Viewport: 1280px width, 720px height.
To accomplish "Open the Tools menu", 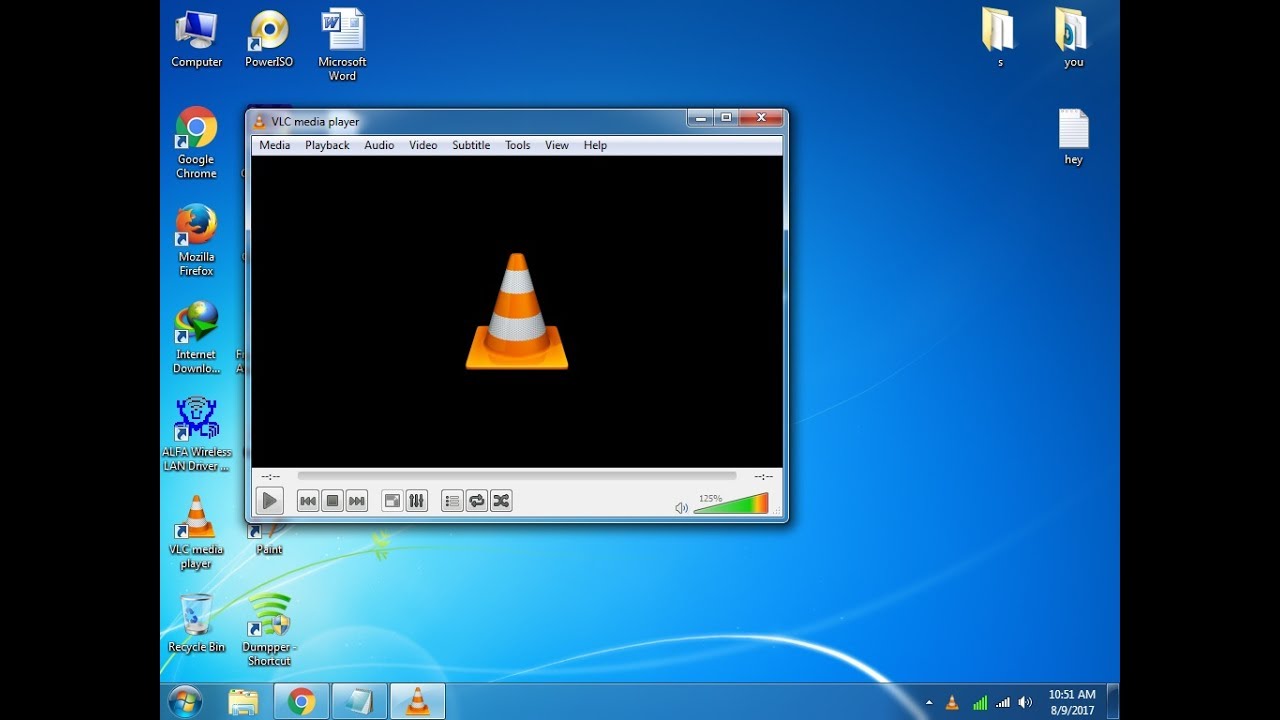I will [517, 145].
